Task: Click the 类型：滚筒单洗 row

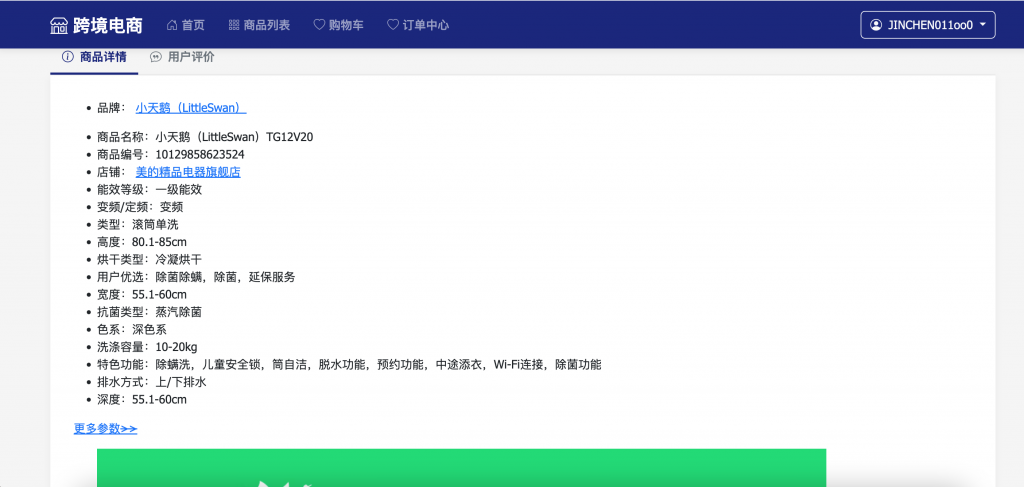Action: 138,225
